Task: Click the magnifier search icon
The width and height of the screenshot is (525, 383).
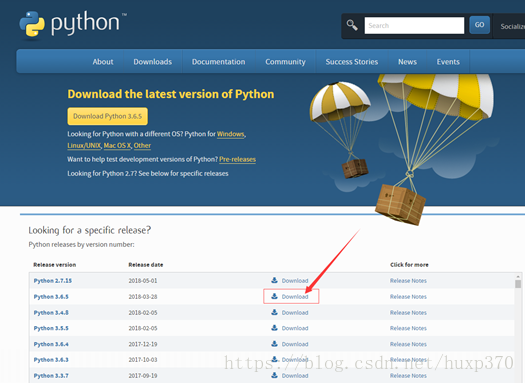Action: pos(352,25)
